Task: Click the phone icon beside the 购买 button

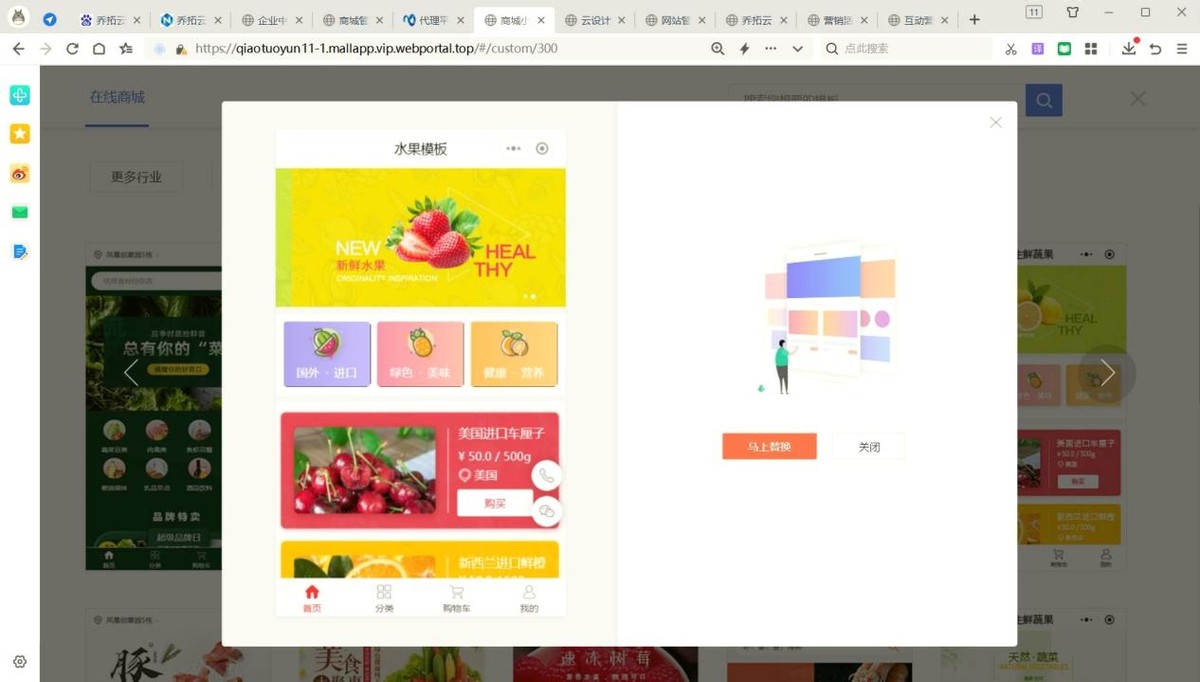Action: tap(546, 474)
